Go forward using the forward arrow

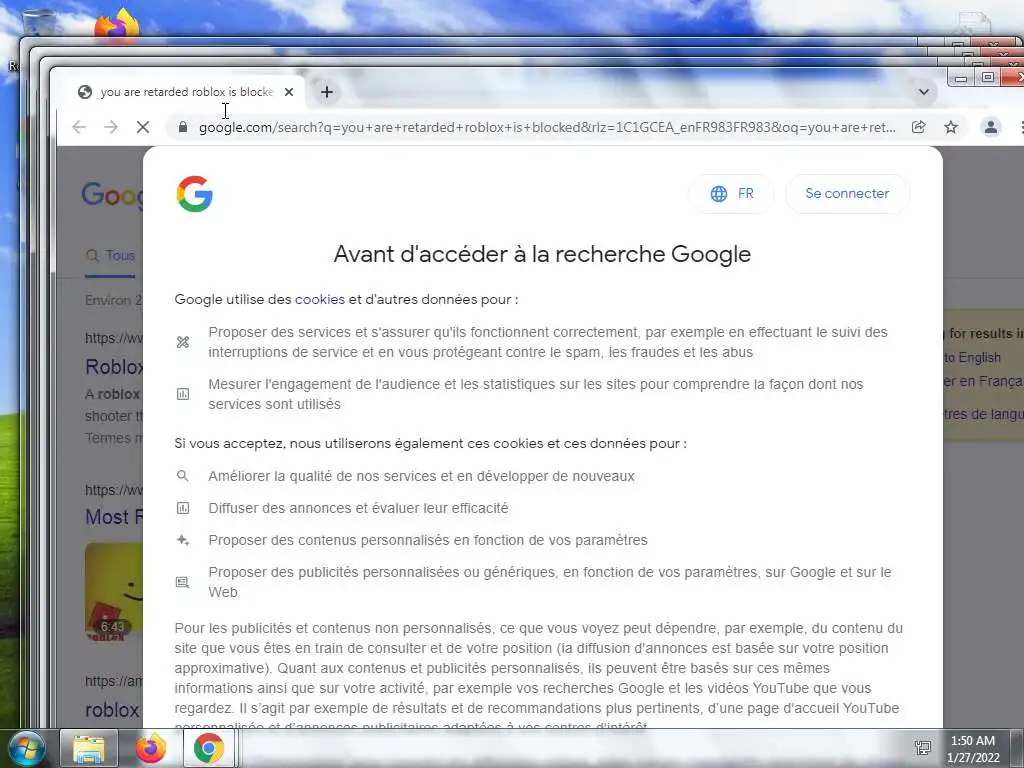pyautogui.click(x=111, y=127)
